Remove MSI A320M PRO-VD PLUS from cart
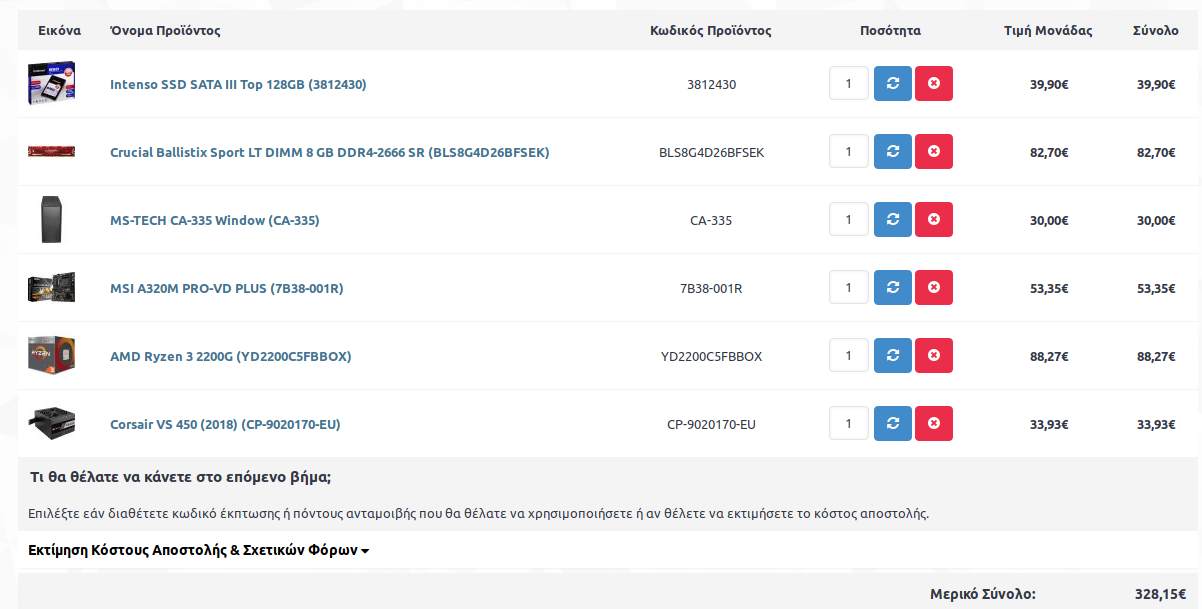The image size is (1202, 609). 934,288
